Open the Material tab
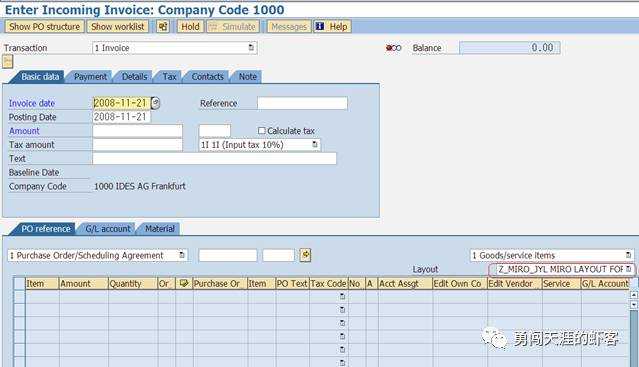Image resolution: width=639 pixels, height=367 pixels. (160, 229)
